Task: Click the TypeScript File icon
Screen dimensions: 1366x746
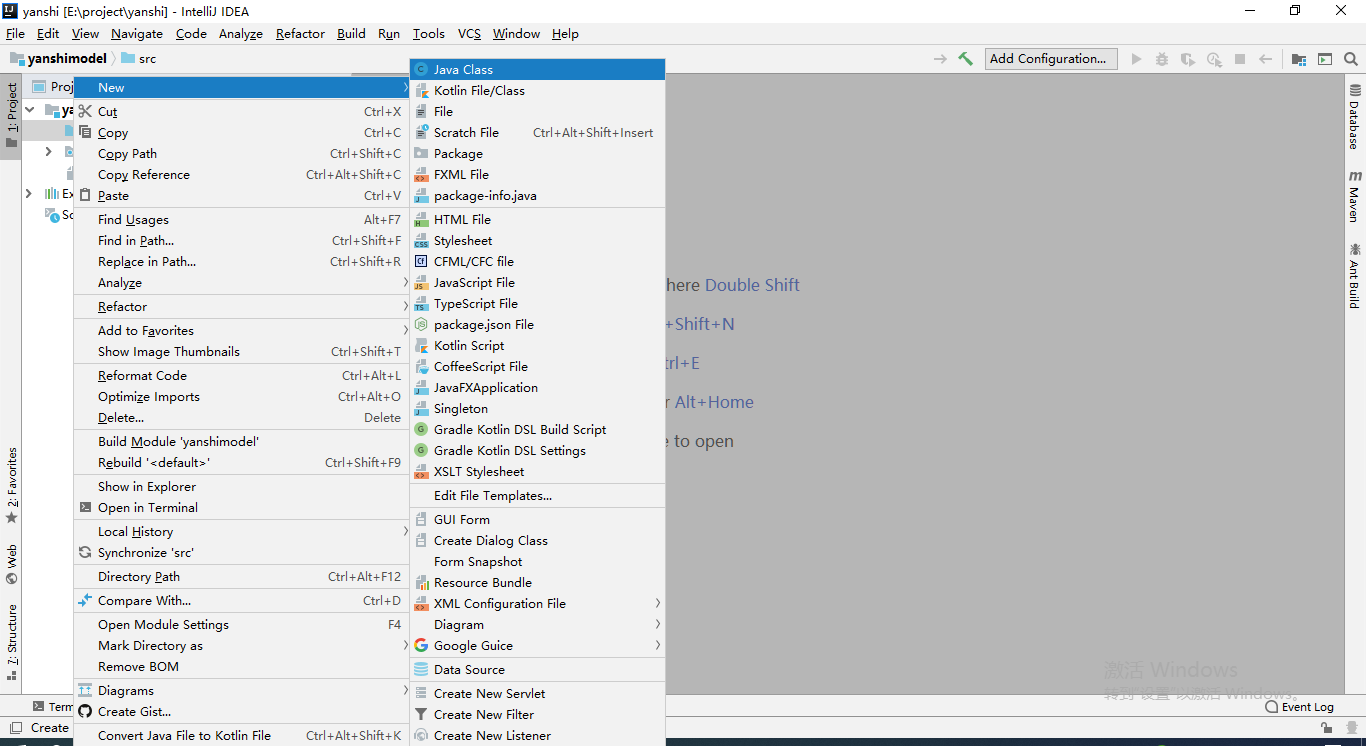Action: click(421, 303)
